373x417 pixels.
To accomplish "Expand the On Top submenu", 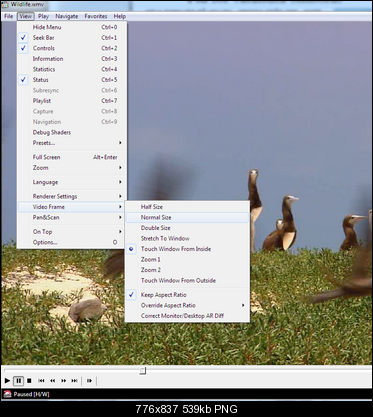I will [72, 232].
